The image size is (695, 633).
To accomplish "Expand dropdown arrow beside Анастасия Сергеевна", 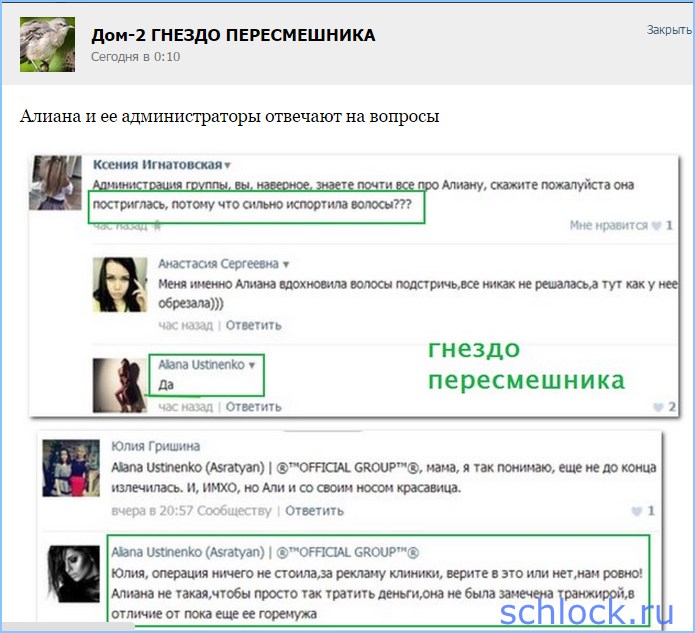I will (286, 265).
